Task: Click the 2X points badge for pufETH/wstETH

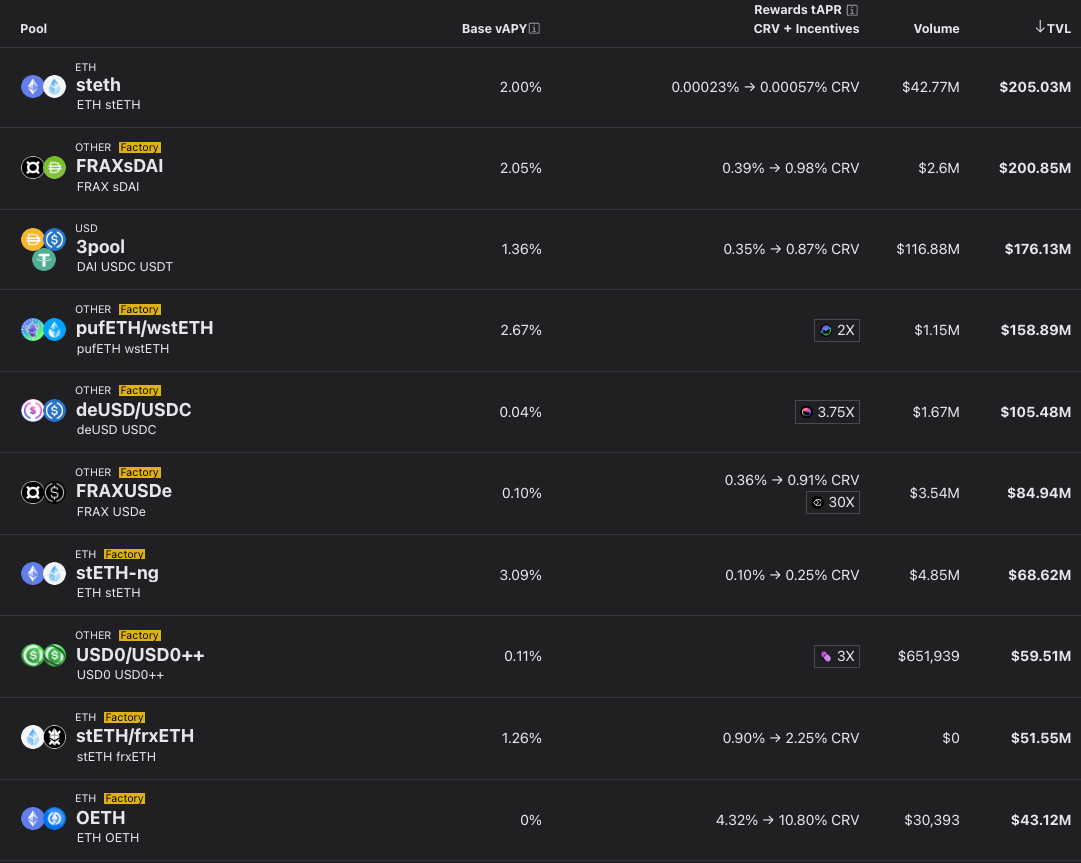Action: click(x=837, y=330)
